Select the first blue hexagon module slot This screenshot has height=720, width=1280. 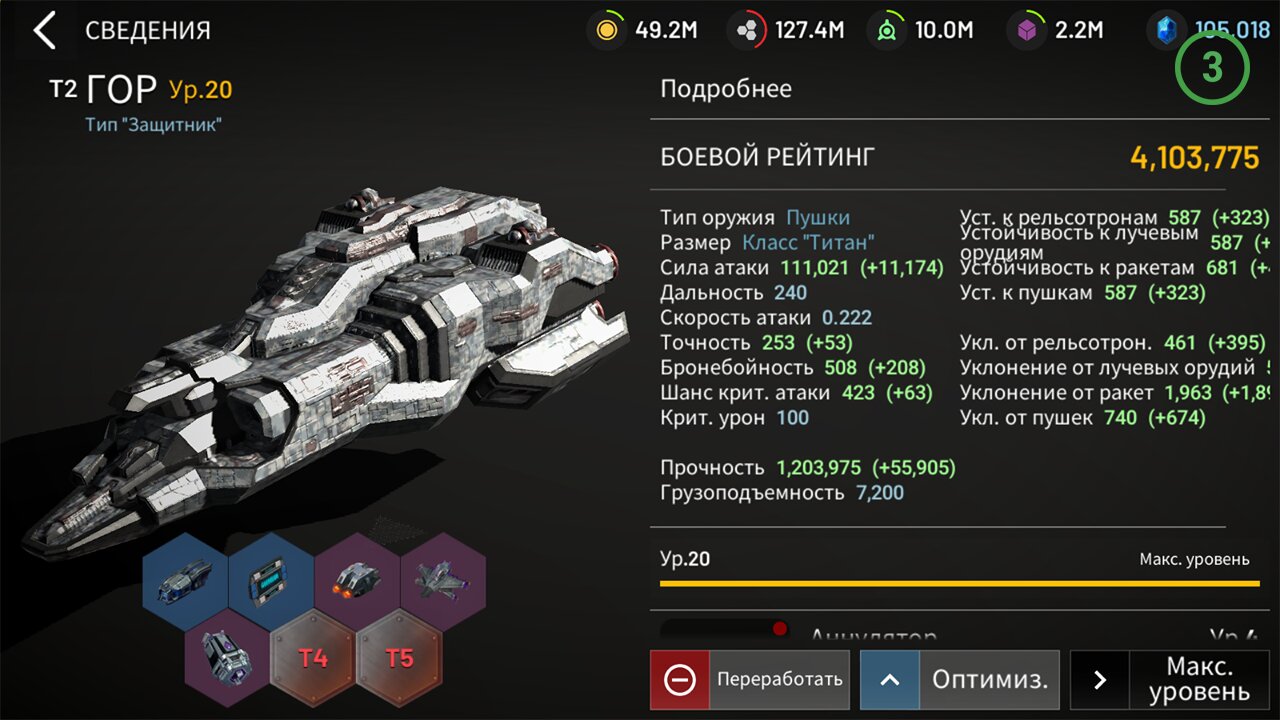pyautogui.click(x=185, y=581)
